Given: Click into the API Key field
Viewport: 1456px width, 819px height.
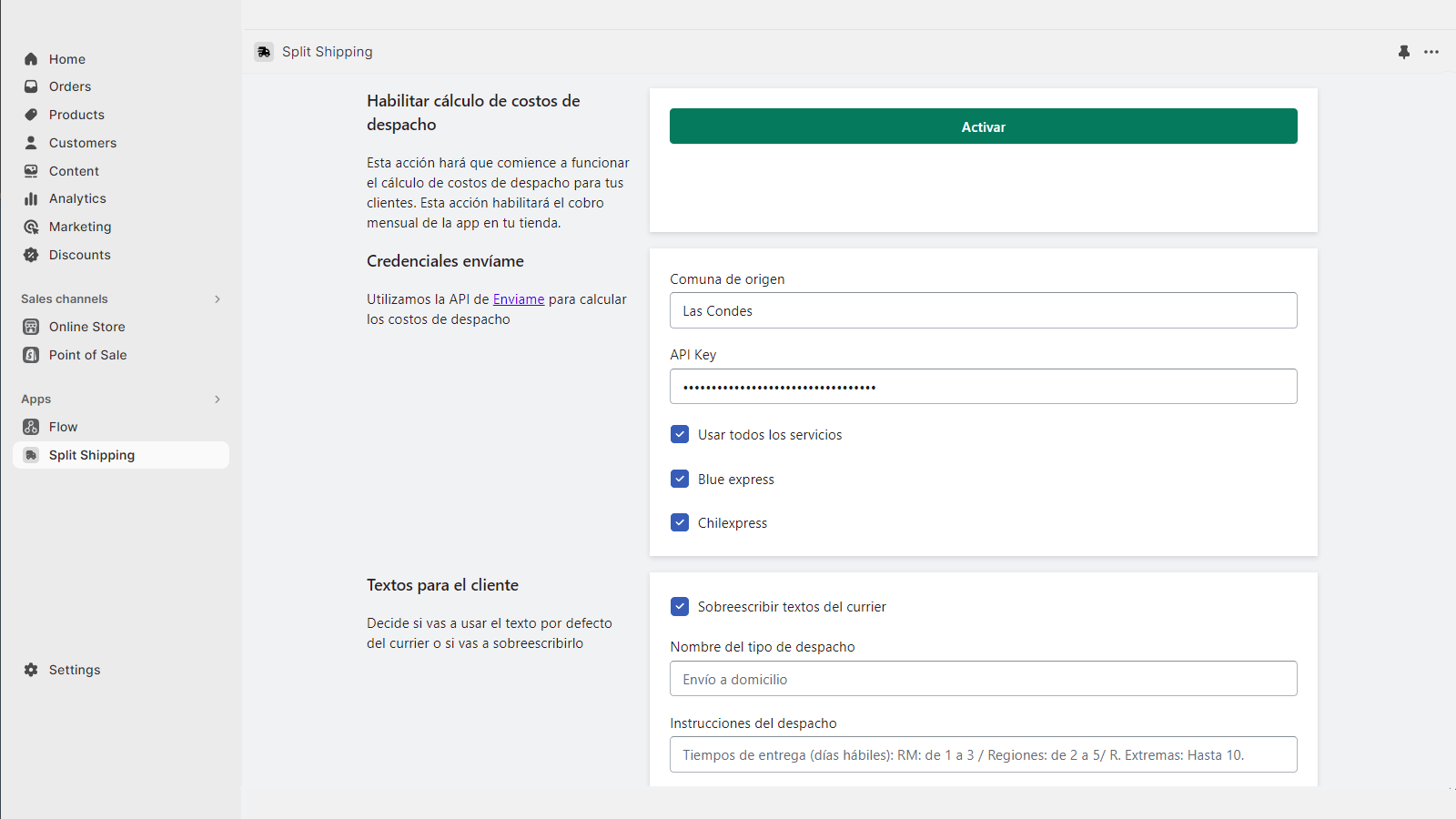Looking at the screenshot, I should point(983,387).
